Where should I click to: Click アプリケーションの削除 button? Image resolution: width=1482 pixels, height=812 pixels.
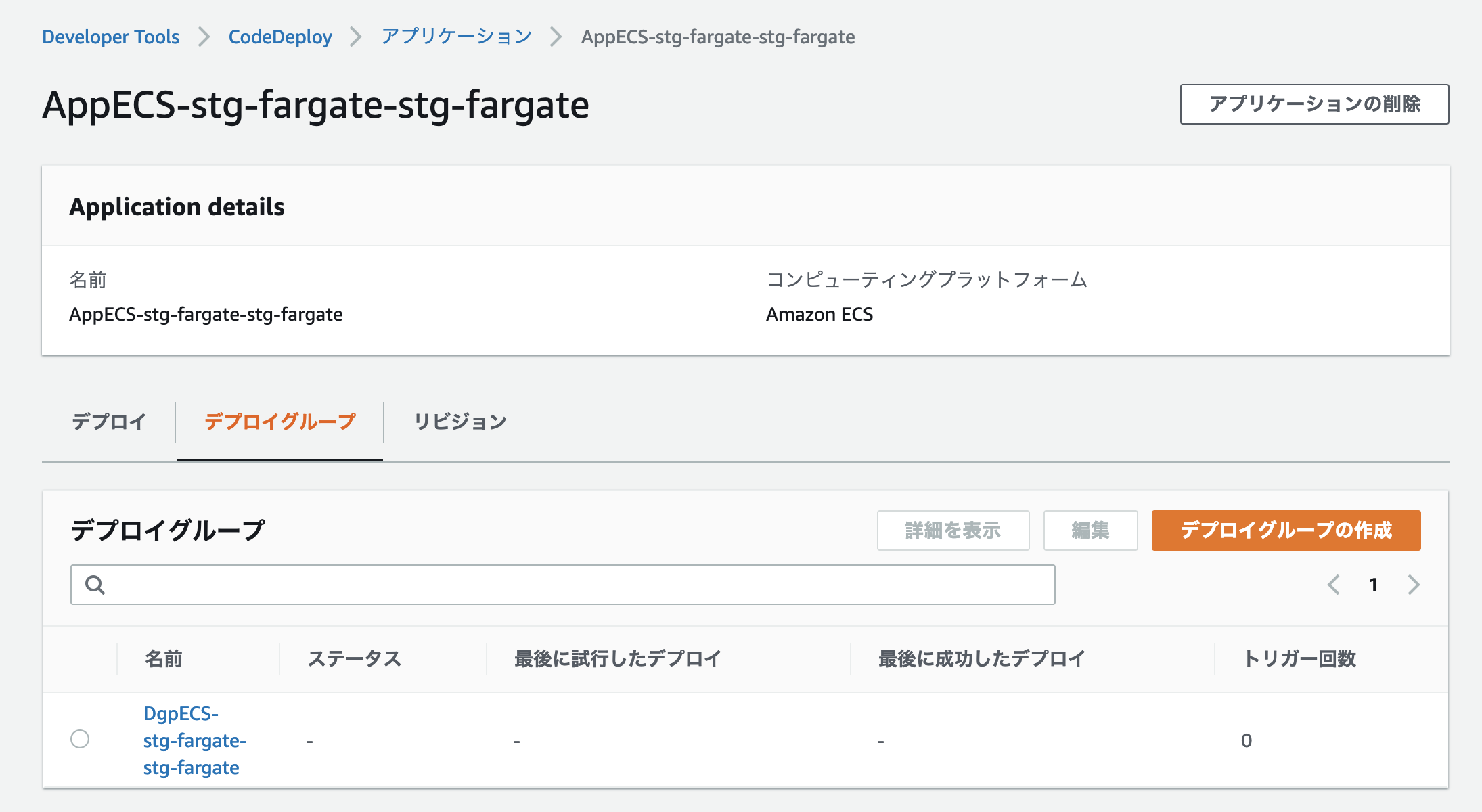point(1314,104)
